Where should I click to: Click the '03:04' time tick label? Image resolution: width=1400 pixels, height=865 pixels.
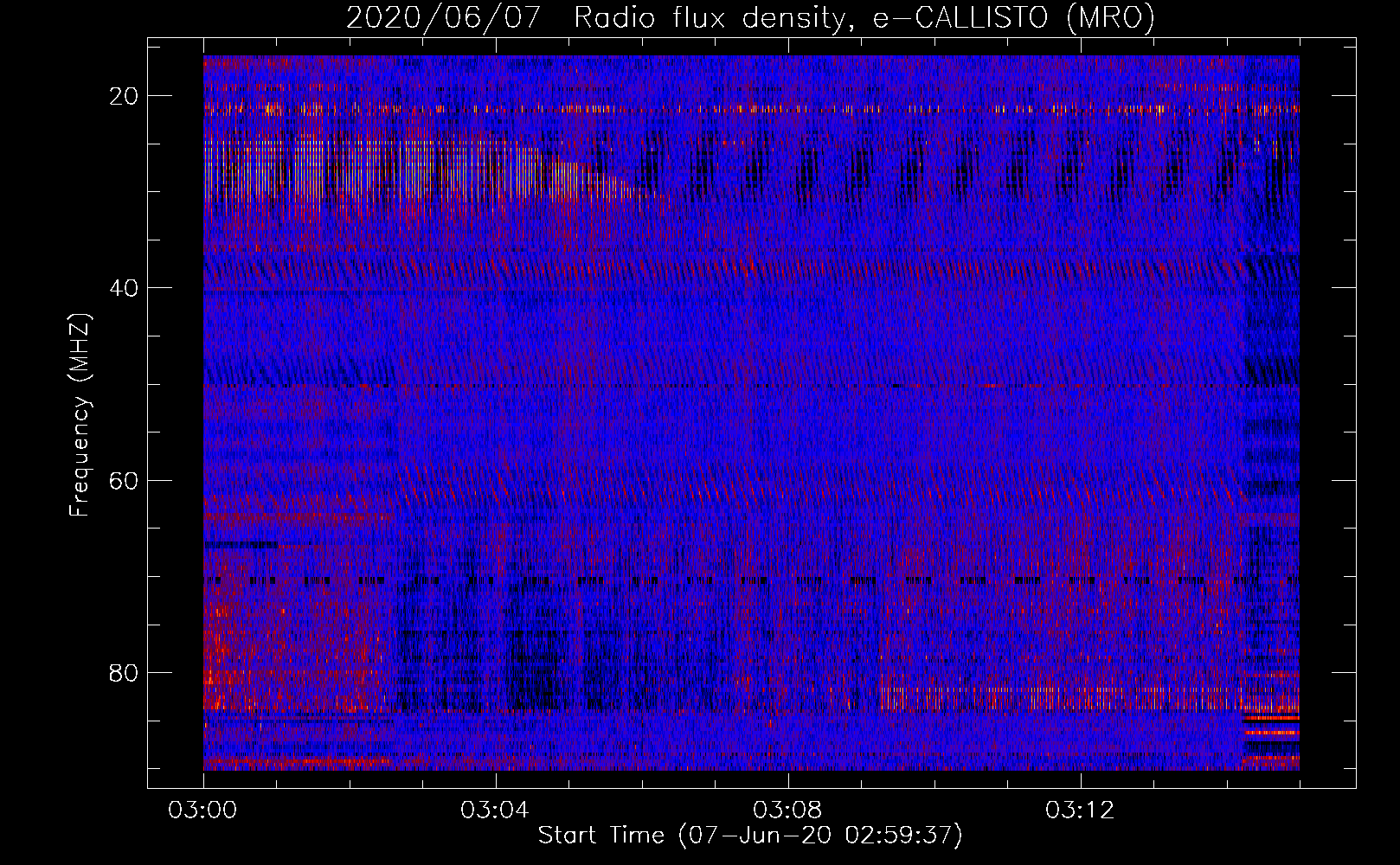click(x=495, y=811)
